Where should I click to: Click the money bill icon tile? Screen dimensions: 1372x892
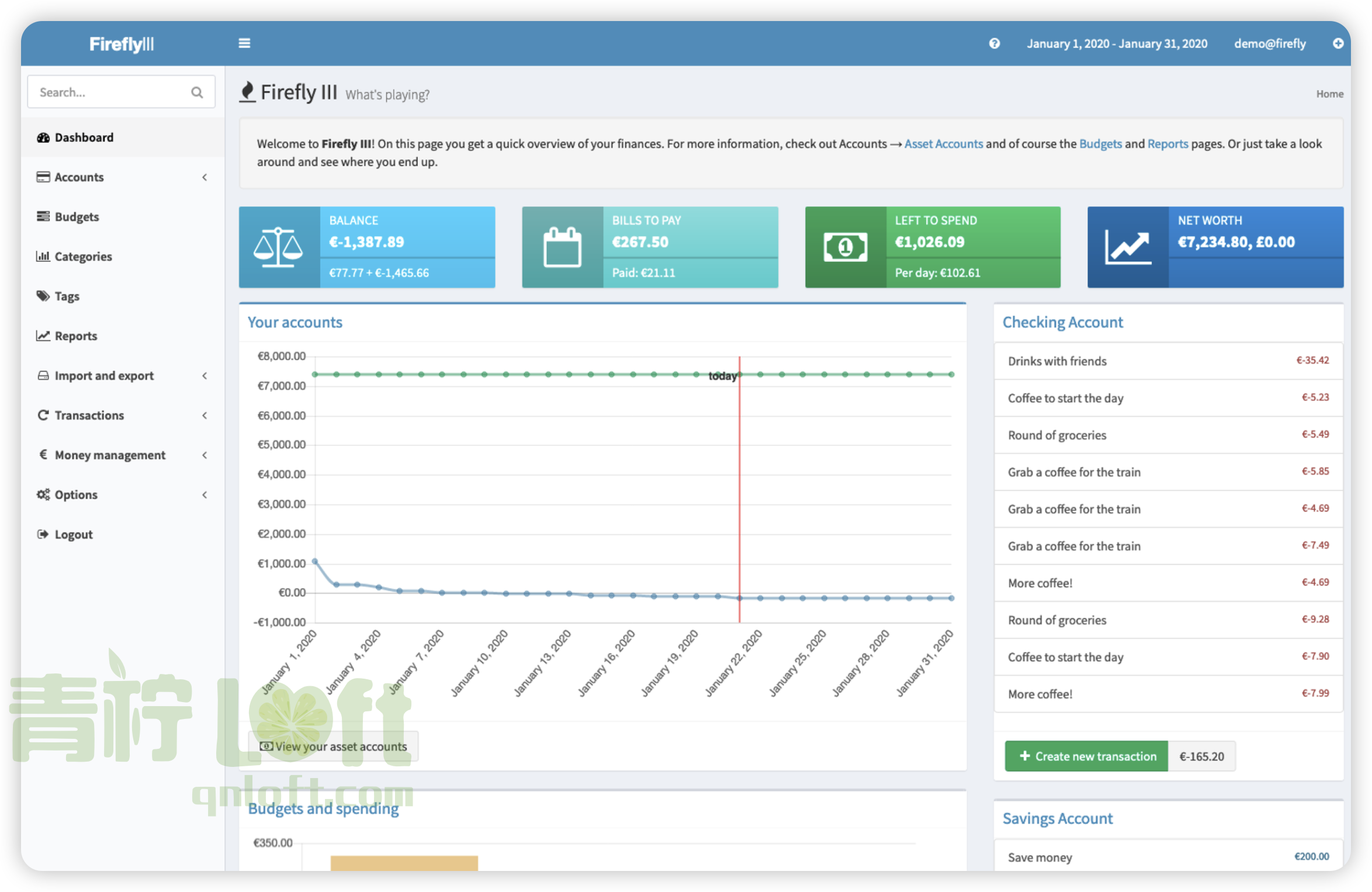click(x=845, y=247)
